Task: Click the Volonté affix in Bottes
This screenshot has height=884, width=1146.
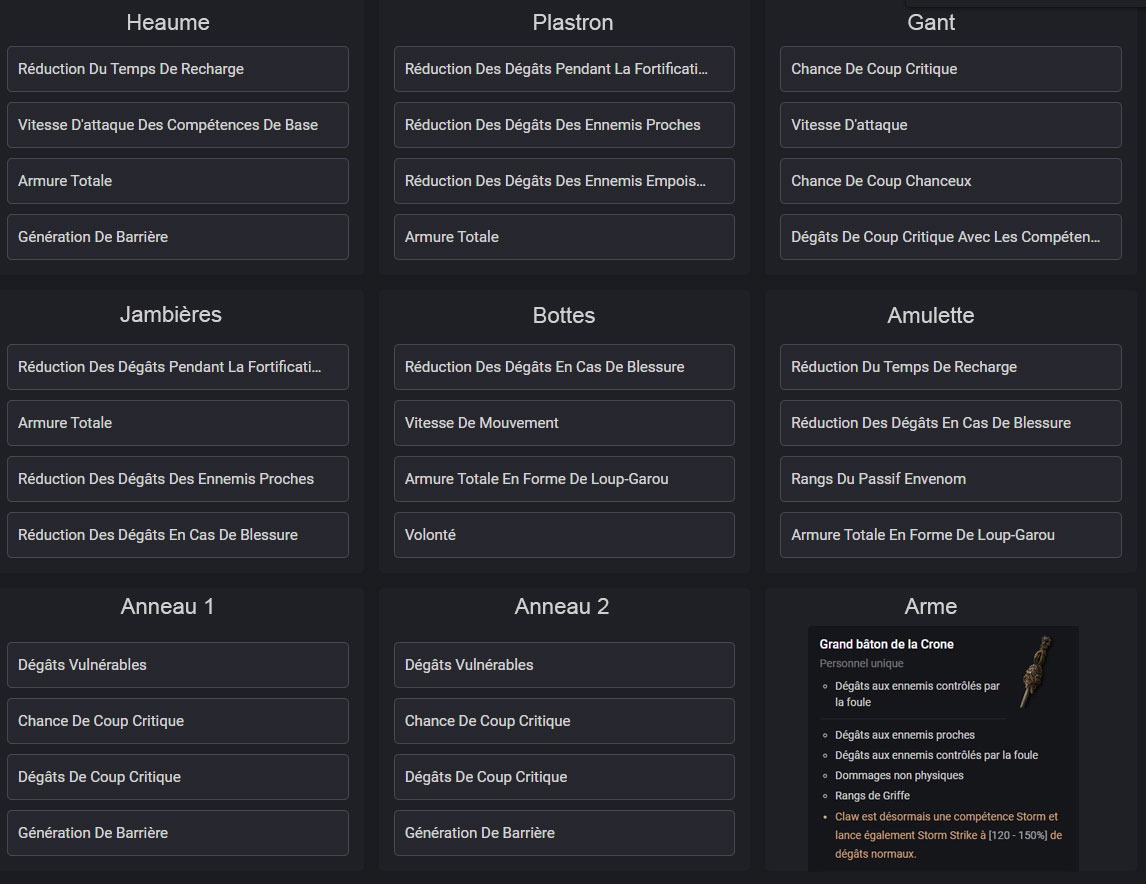Action: (564, 535)
